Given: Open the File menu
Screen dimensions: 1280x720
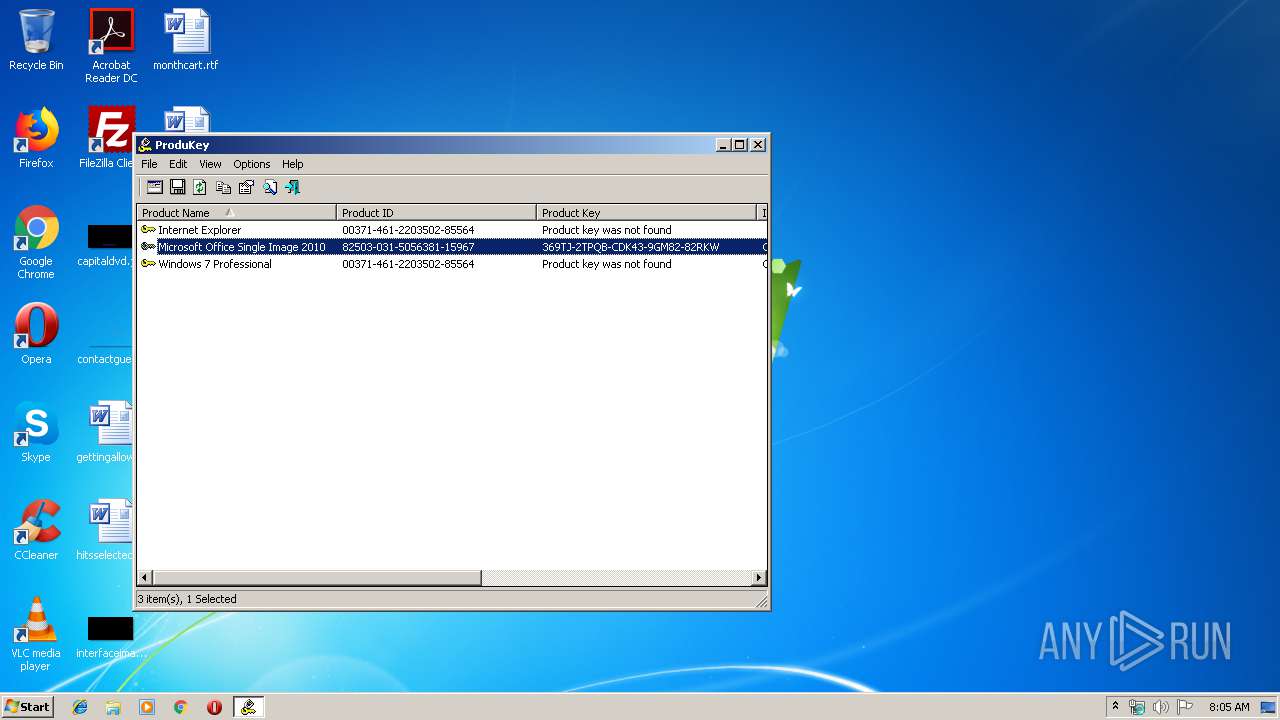Looking at the screenshot, I should 149,164.
